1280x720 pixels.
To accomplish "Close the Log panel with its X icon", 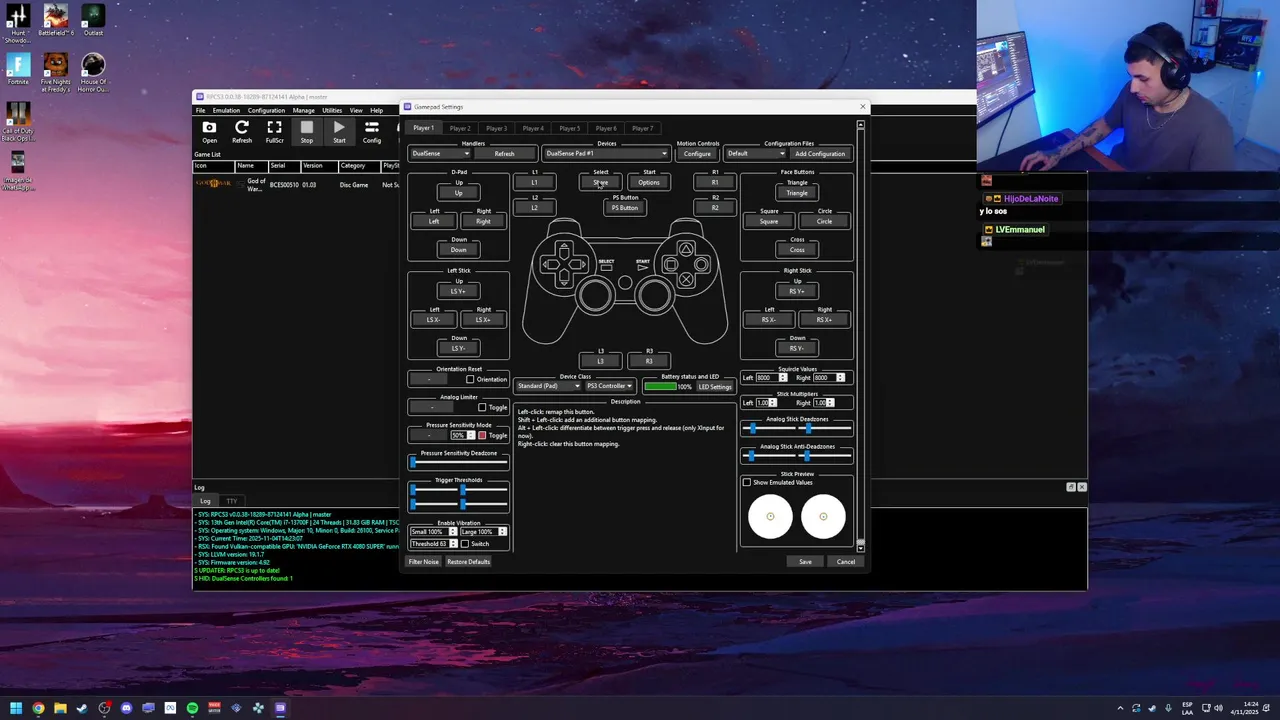I will 1081,487.
